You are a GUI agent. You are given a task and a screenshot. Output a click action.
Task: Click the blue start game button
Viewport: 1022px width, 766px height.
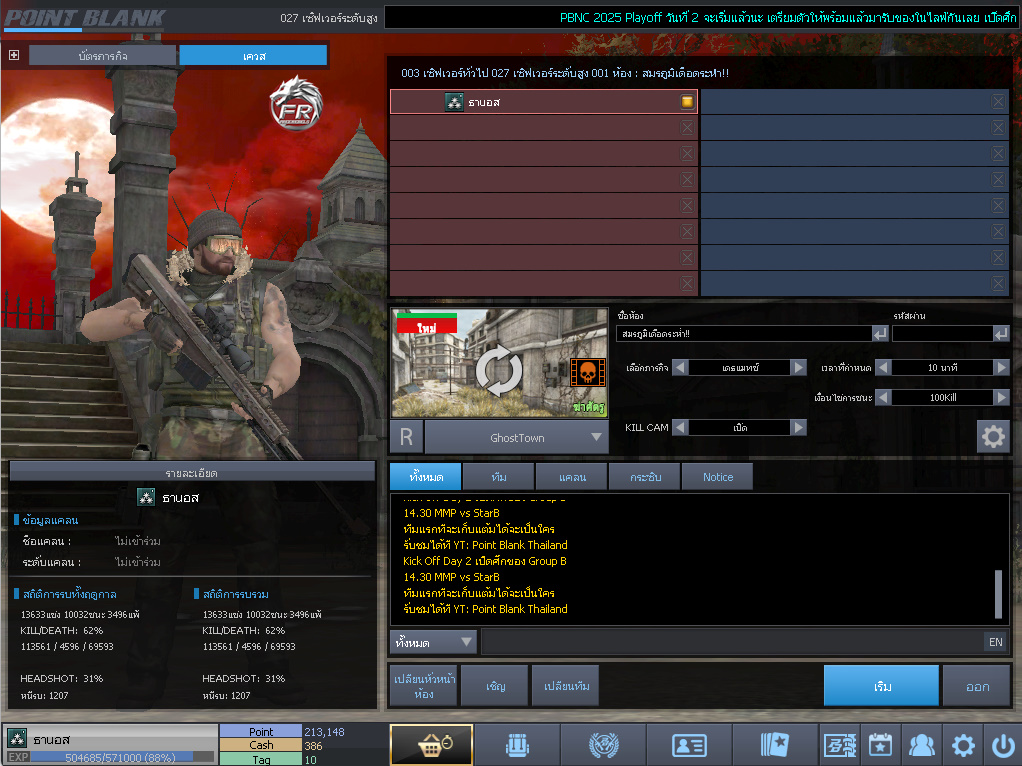pos(881,686)
